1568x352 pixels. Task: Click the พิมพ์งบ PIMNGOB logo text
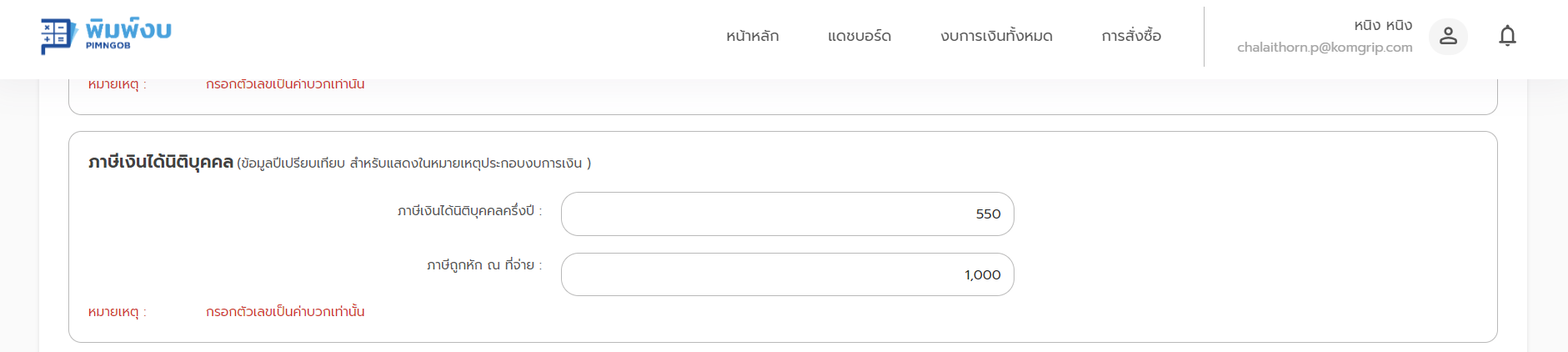coord(128,33)
